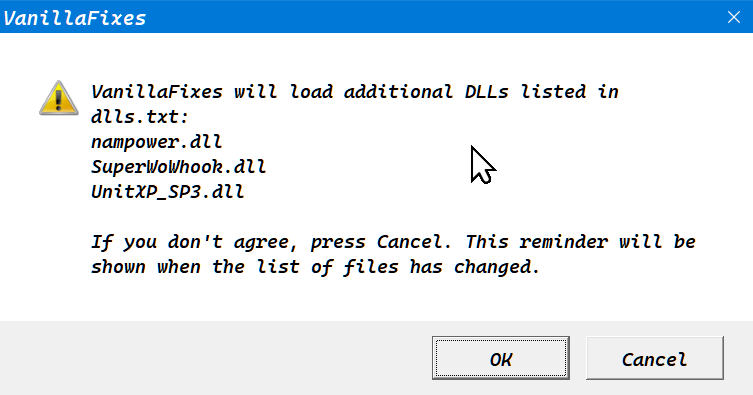
Task: Decline DLL loading via the Cancel button
Action: click(655, 358)
